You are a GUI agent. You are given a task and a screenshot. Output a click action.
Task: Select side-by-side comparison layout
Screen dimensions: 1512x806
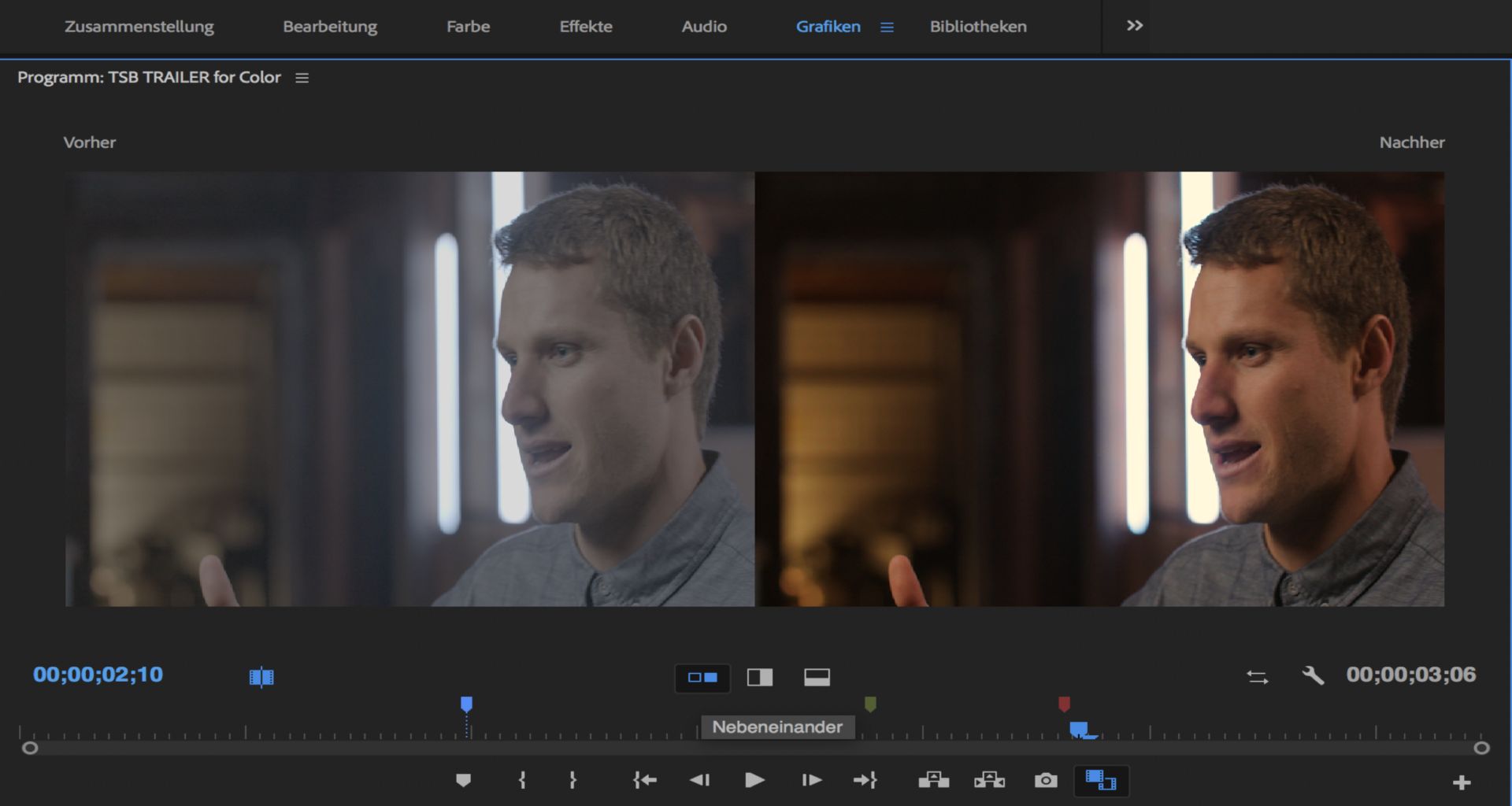[x=702, y=677]
